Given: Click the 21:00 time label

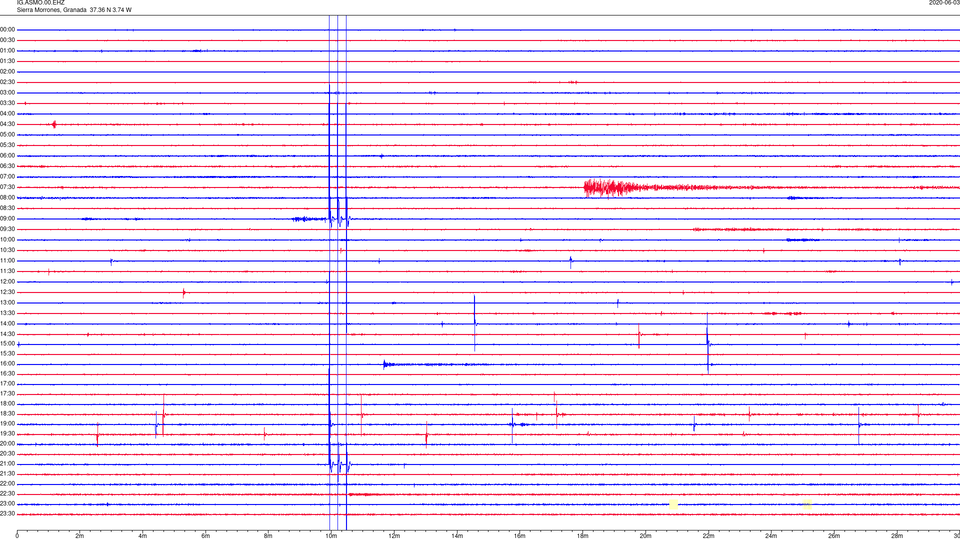Looking at the screenshot, I should 8,463.
